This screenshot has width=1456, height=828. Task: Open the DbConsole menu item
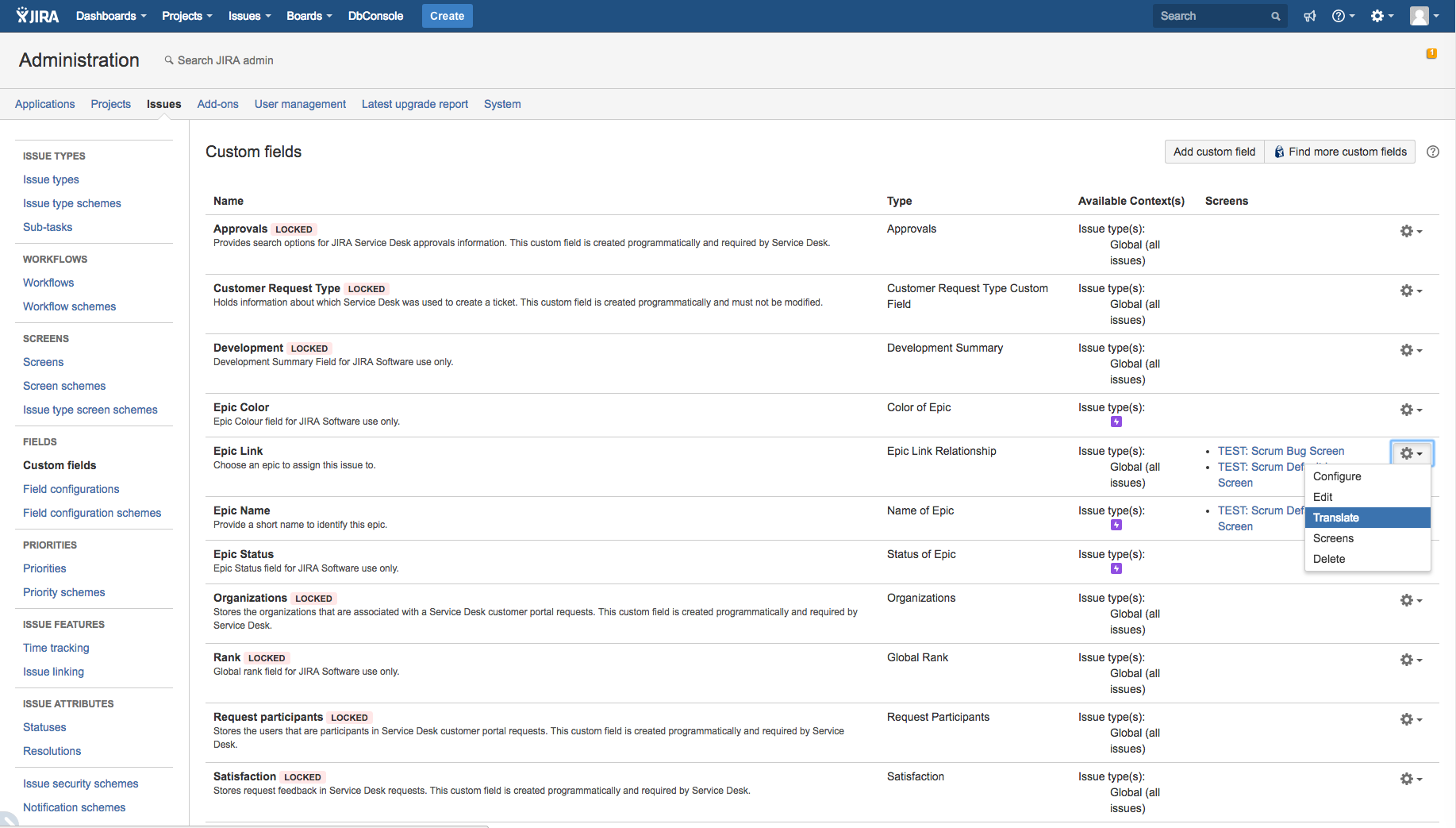375,16
